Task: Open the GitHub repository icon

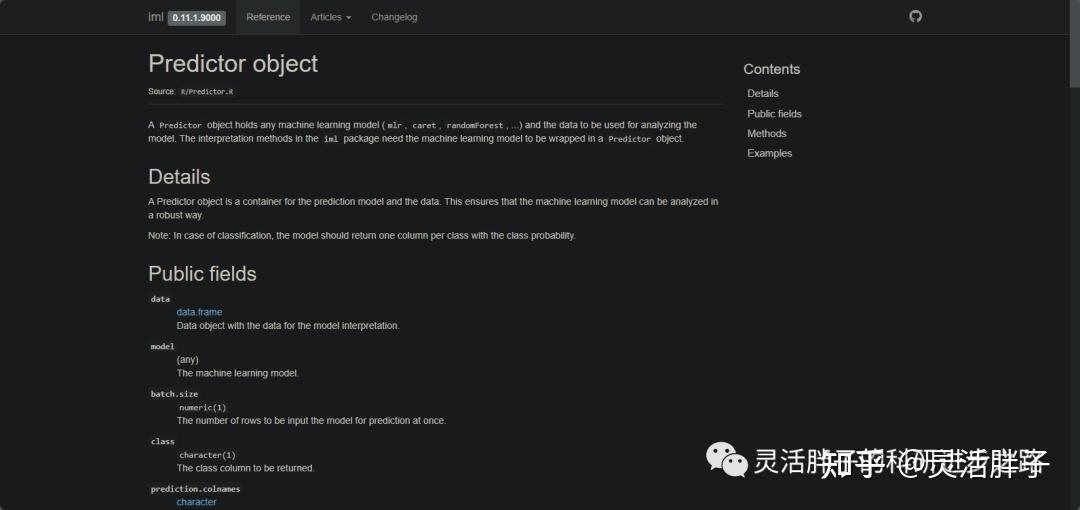Action: pos(915,16)
